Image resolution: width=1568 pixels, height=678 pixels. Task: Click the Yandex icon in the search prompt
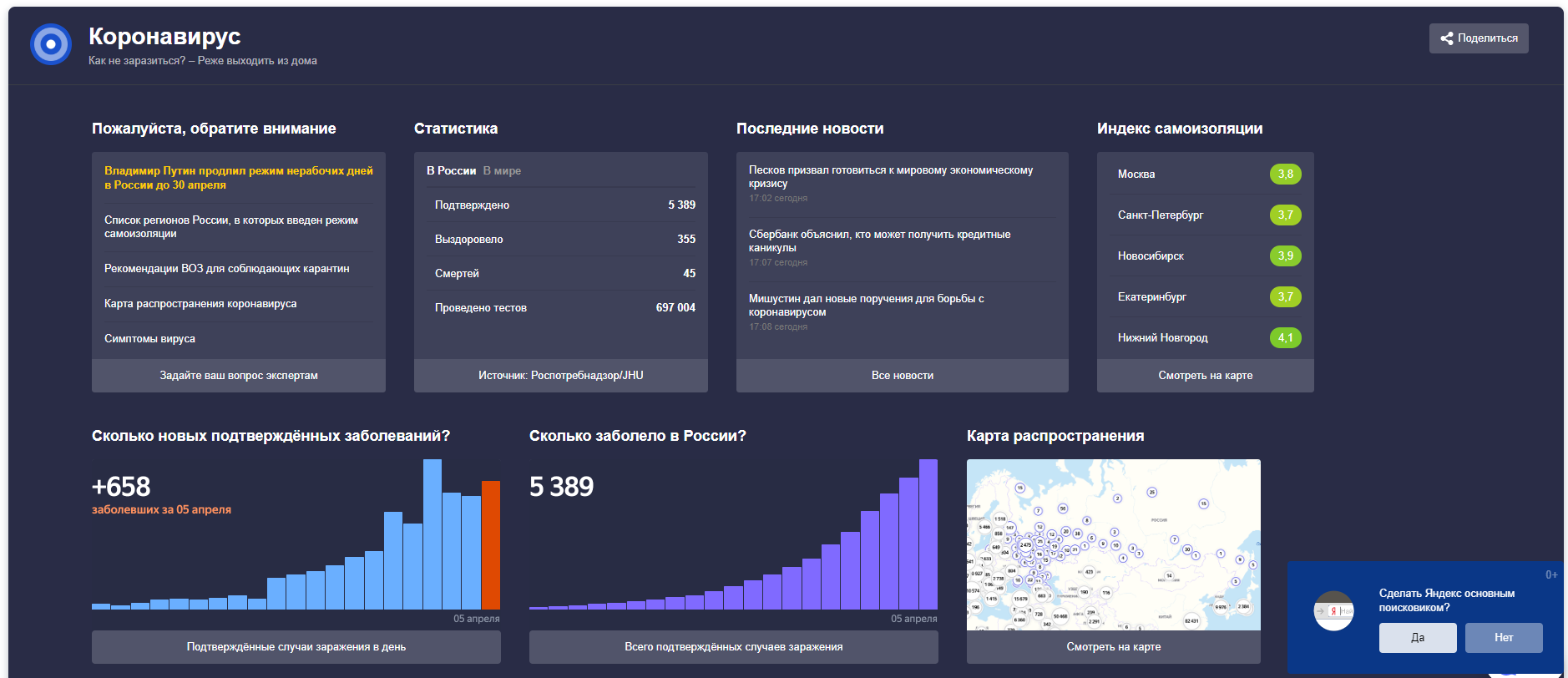[1333, 611]
